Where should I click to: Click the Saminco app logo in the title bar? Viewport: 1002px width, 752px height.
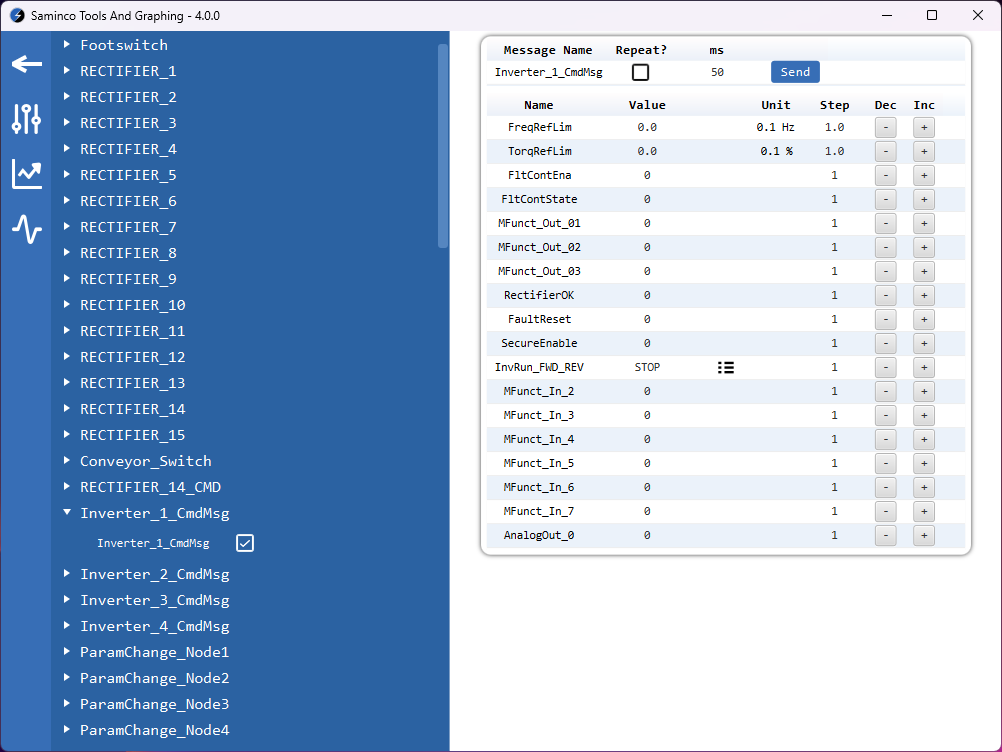click(x=17, y=15)
